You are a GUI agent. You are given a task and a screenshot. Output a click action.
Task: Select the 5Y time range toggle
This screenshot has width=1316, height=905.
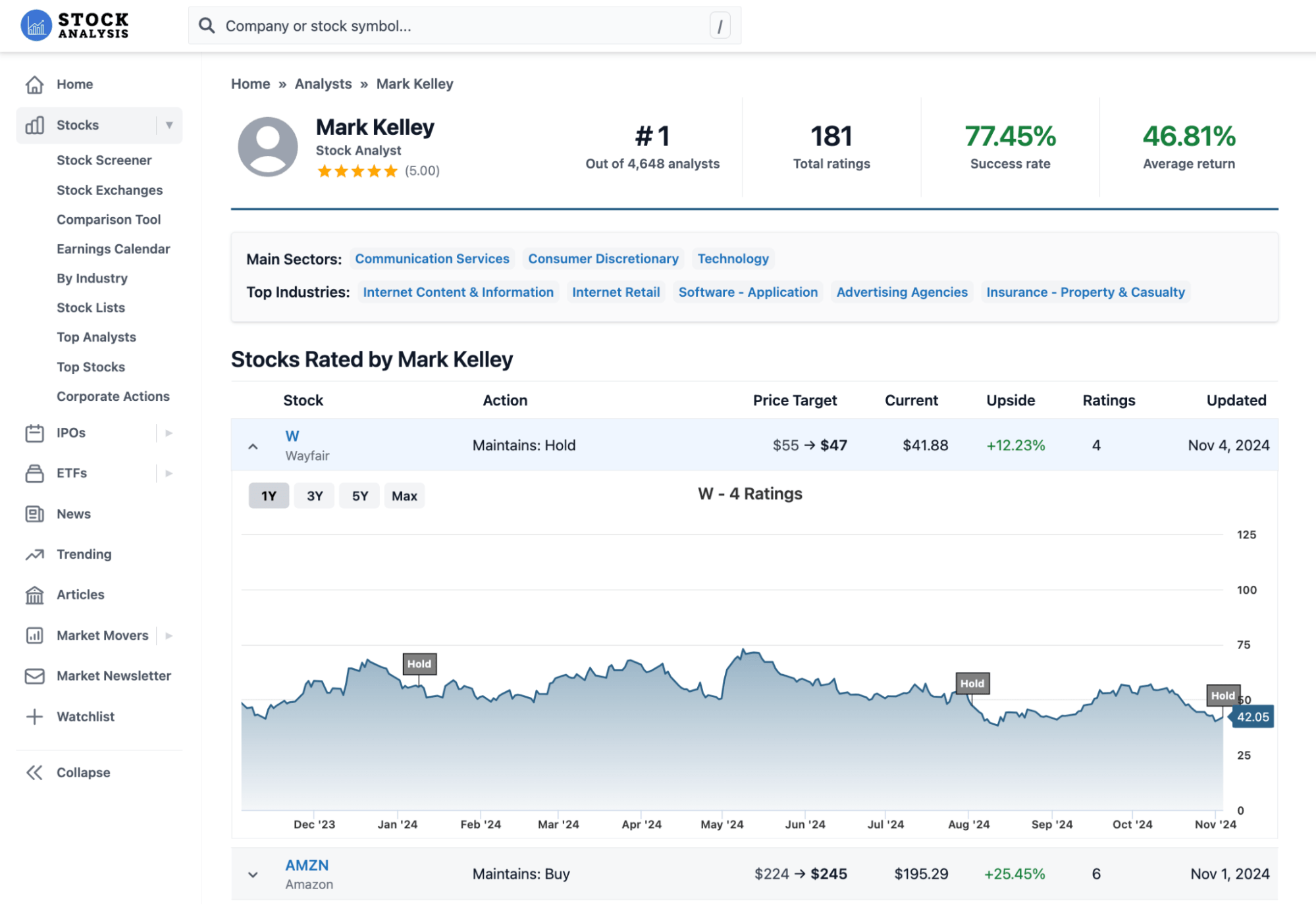tap(360, 495)
